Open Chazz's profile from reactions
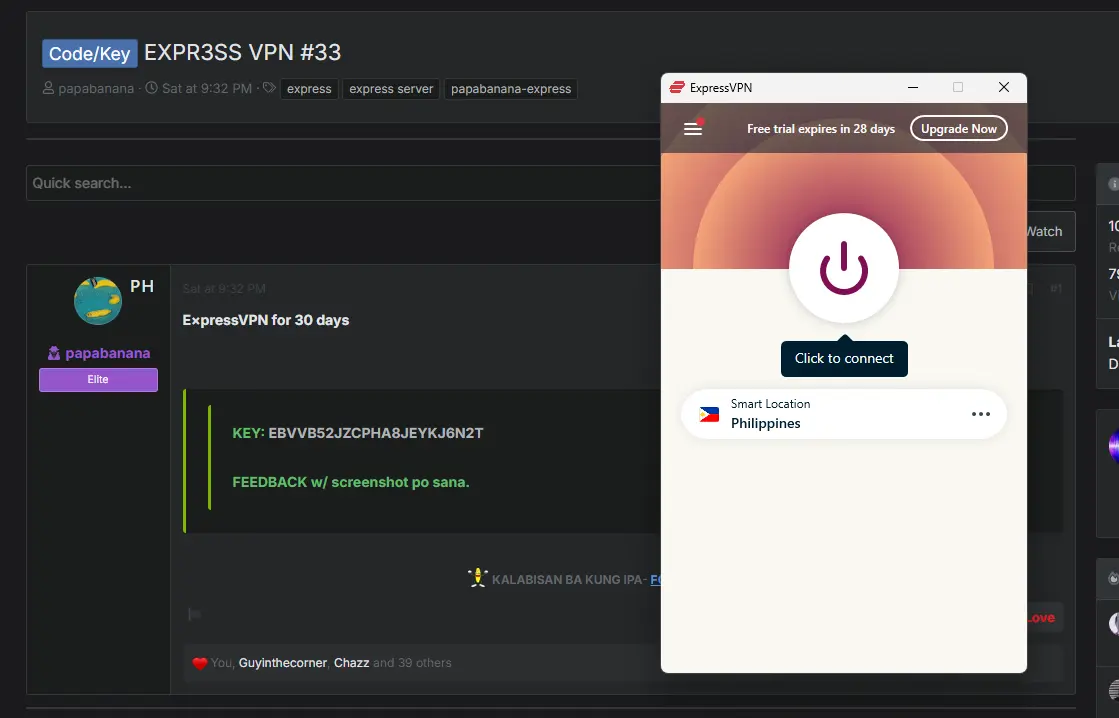 351,663
